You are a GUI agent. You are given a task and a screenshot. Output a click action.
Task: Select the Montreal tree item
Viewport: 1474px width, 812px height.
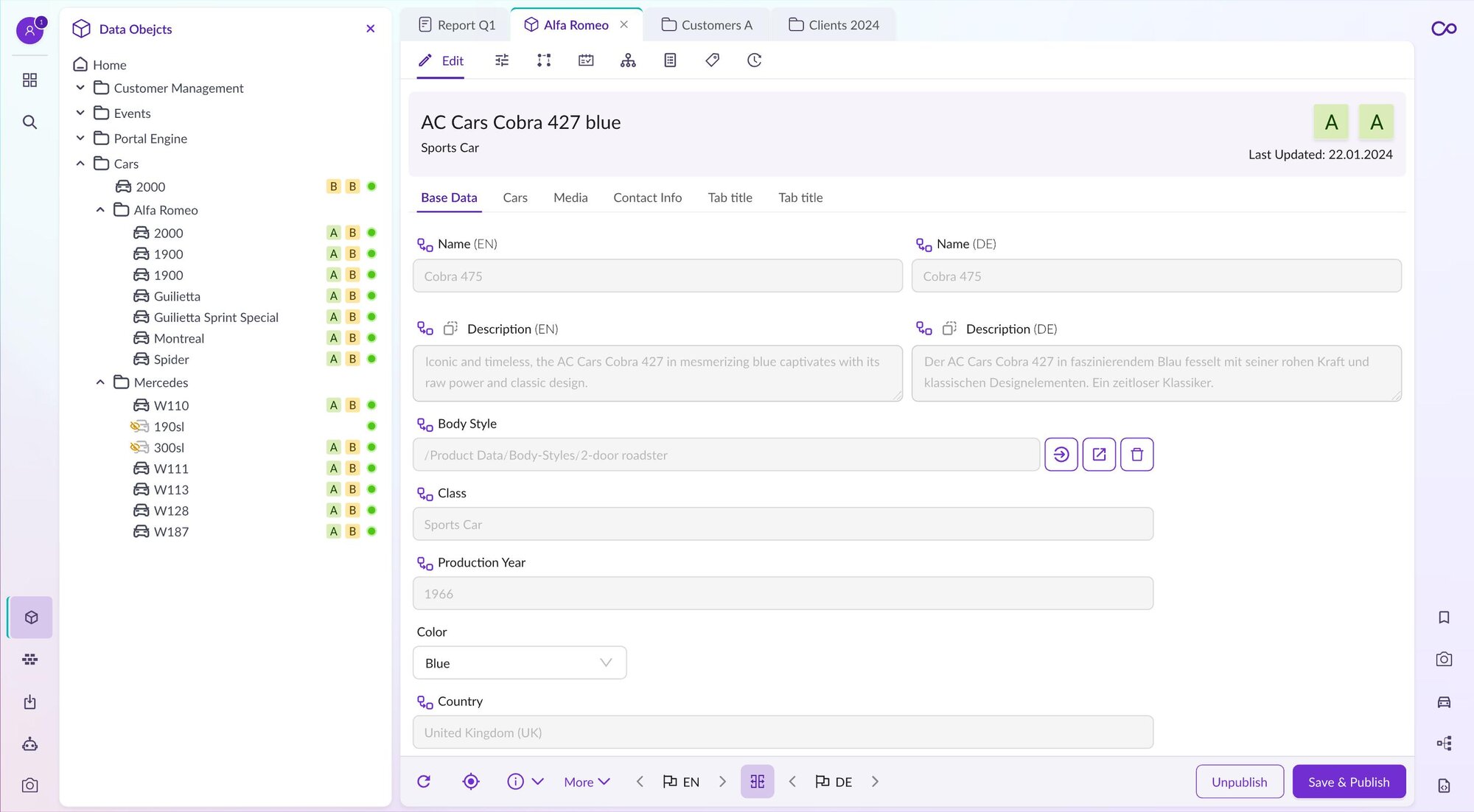169,338
